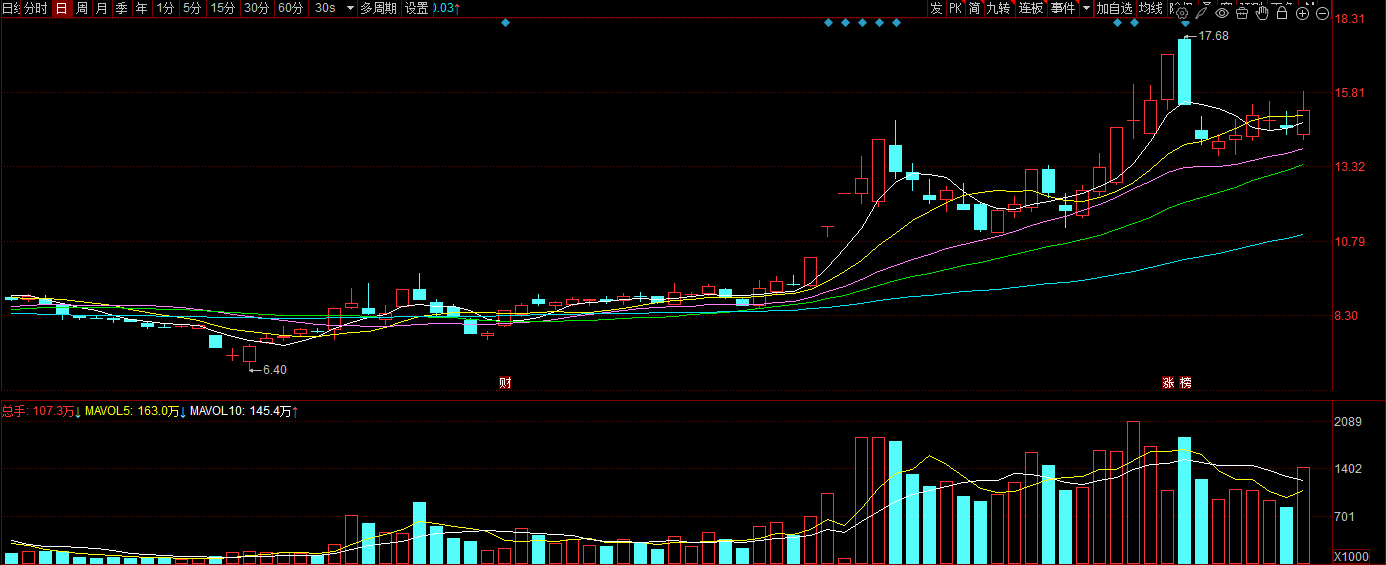The height and width of the screenshot is (565, 1386).
Task: Open 多周期 multi-period view
Action: (x=378, y=8)
